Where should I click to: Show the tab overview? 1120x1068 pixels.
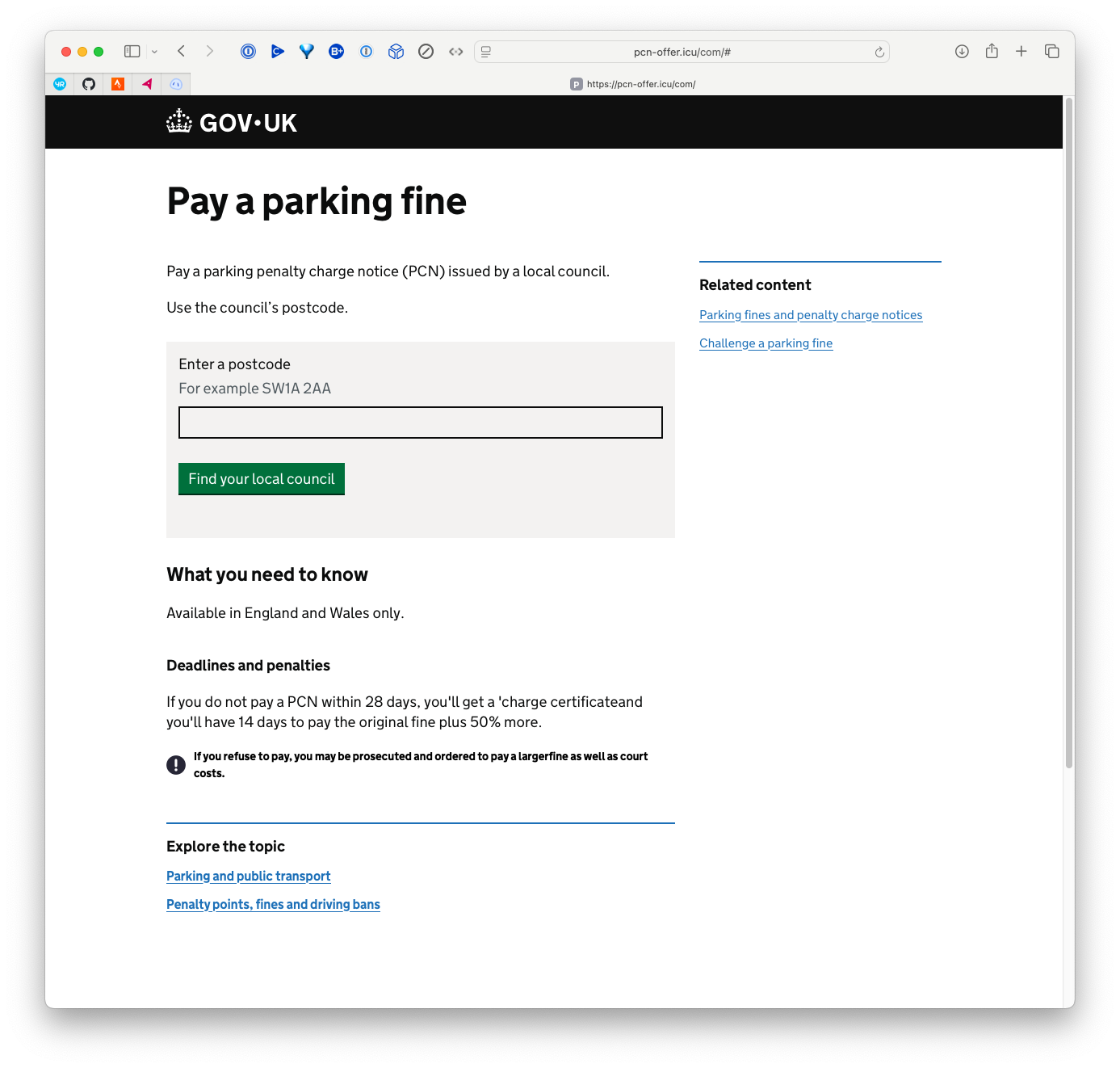(x=1051, y=52)
